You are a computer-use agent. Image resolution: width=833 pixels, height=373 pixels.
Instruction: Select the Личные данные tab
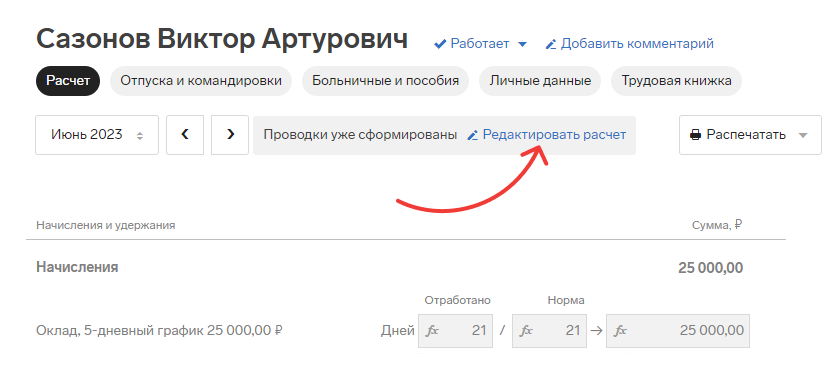(x=540, y=81)
